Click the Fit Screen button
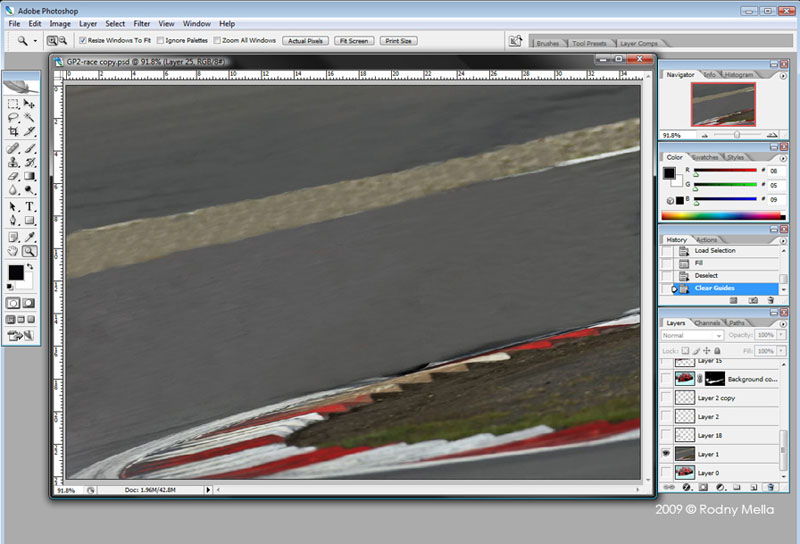This screenshot has width=800, height=544. pyautogui.click(x=353, y=41)
